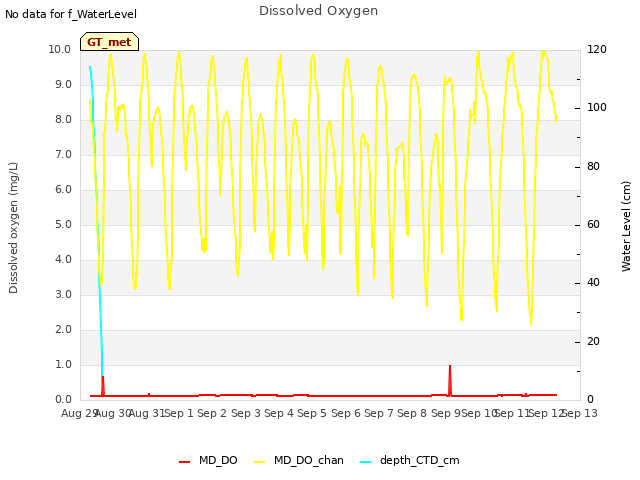Click the Dissolved oxygen (mg/L) axis label
640x480 pixels.
[x=13, y=228]
